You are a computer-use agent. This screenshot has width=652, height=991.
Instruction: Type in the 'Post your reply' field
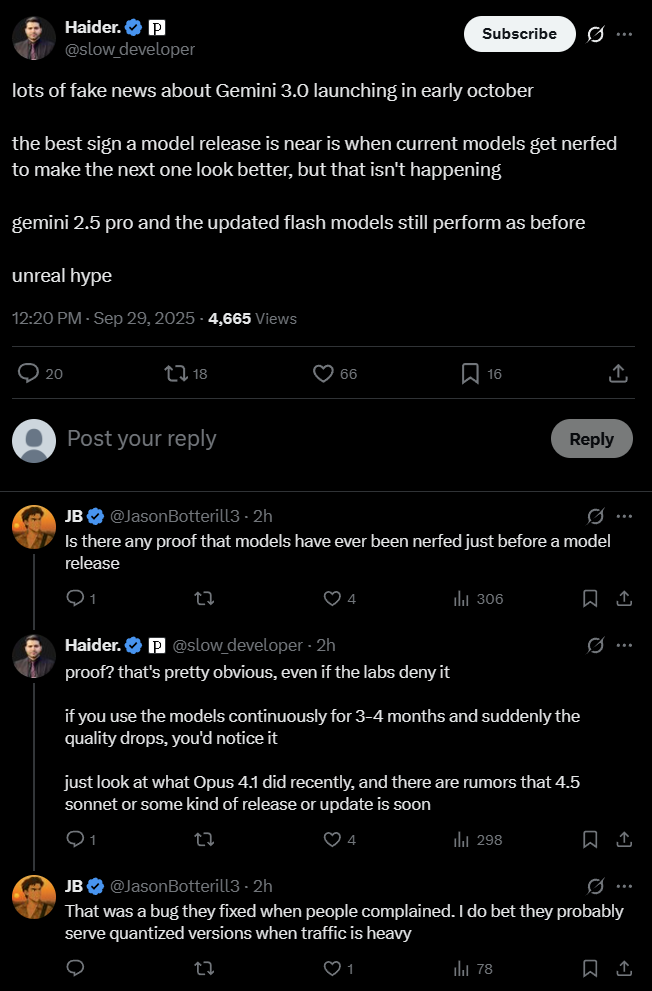pyautogui.click(x=300, y=439)
